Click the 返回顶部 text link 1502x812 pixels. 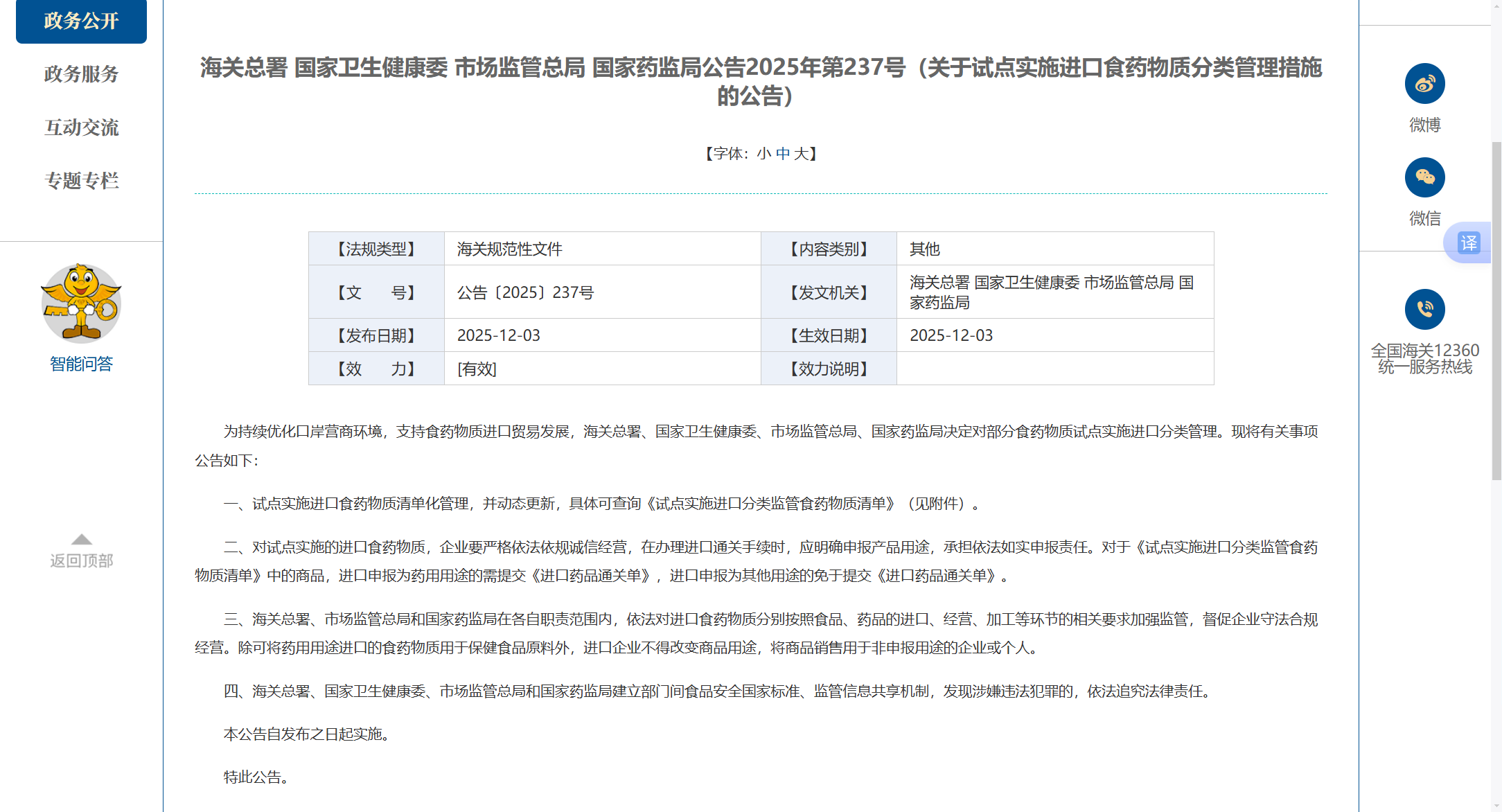[x=81, y=561]
